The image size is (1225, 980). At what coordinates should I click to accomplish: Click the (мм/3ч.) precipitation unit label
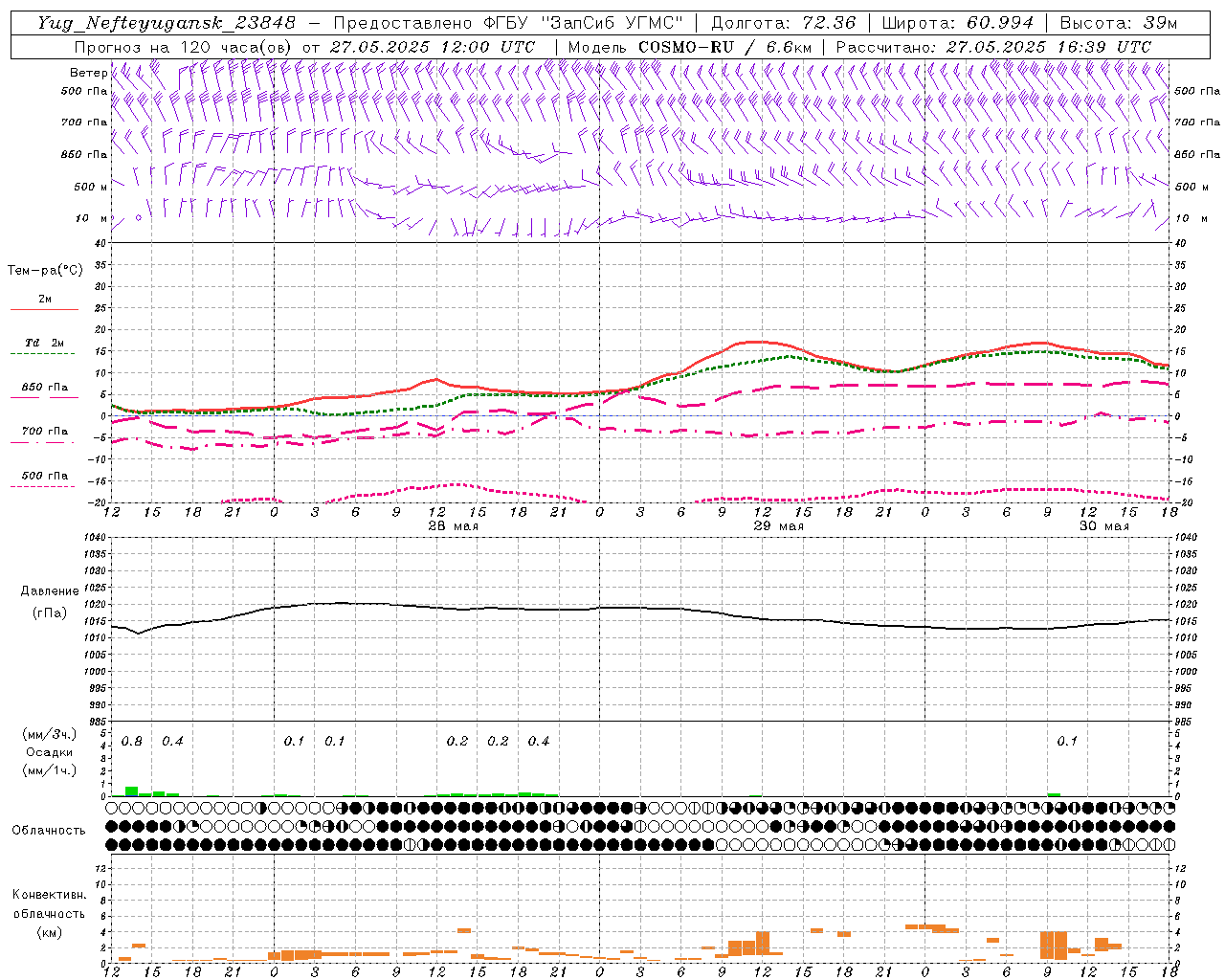point(50,734)
